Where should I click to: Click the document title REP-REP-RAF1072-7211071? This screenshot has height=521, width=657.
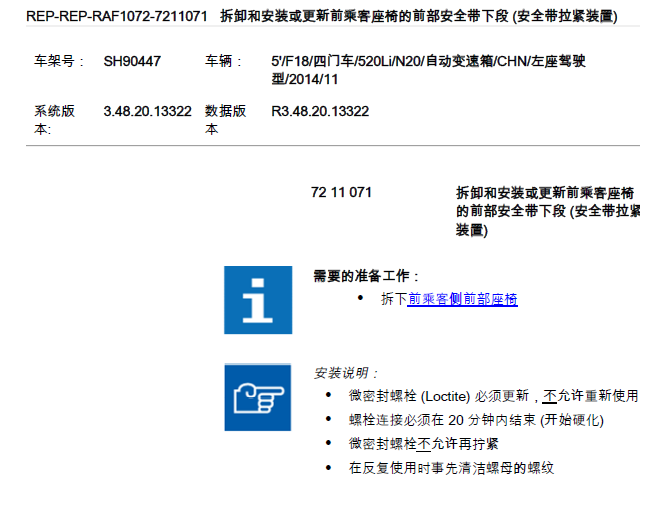pos(117,16)
